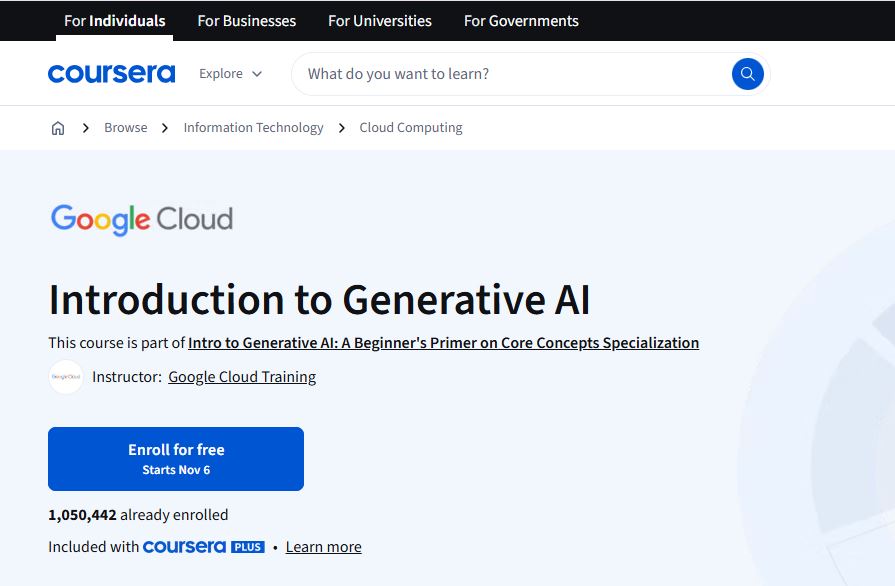This screenshot has width=895, height=586.
Task: Switch to the For Universities tab
Action: tap(379, 20)
